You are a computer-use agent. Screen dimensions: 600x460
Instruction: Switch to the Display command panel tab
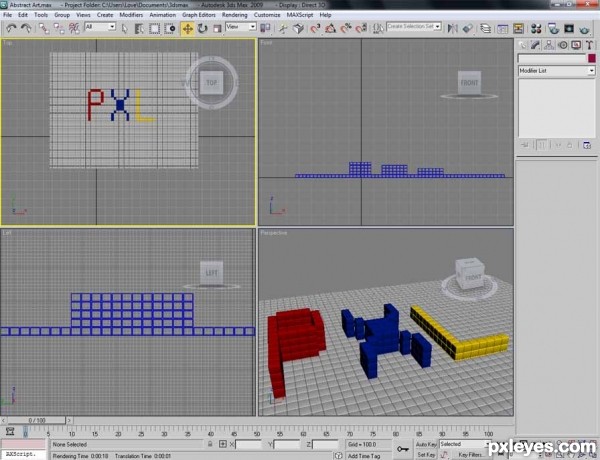pos(576,45)
